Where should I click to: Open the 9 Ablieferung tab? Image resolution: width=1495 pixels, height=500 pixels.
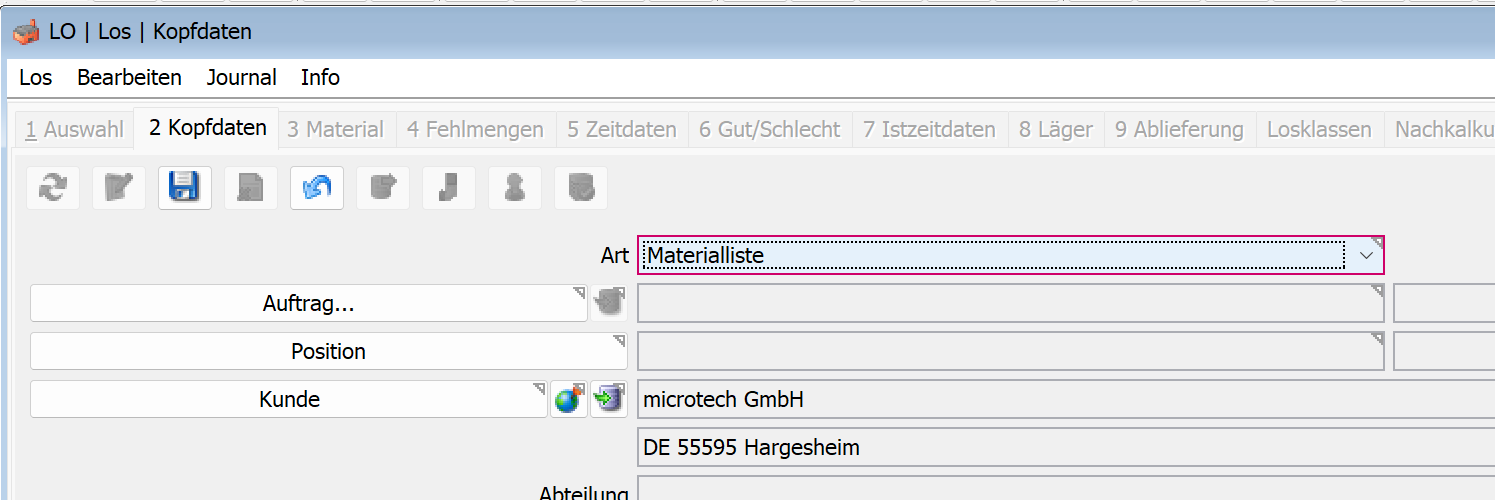[1179, 129]
